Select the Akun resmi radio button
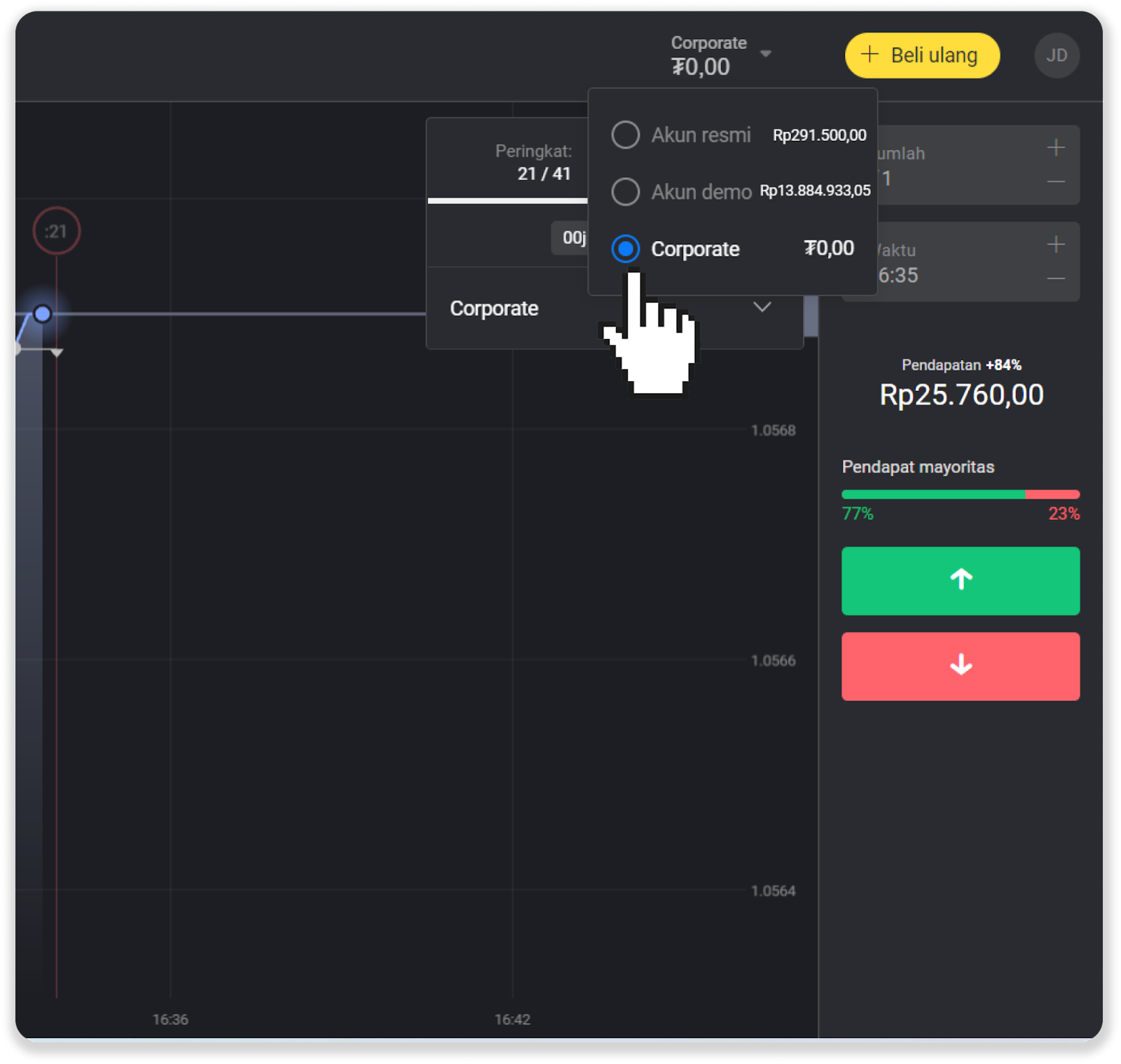The image size is (1121, 1064). [x=625, y=134]
